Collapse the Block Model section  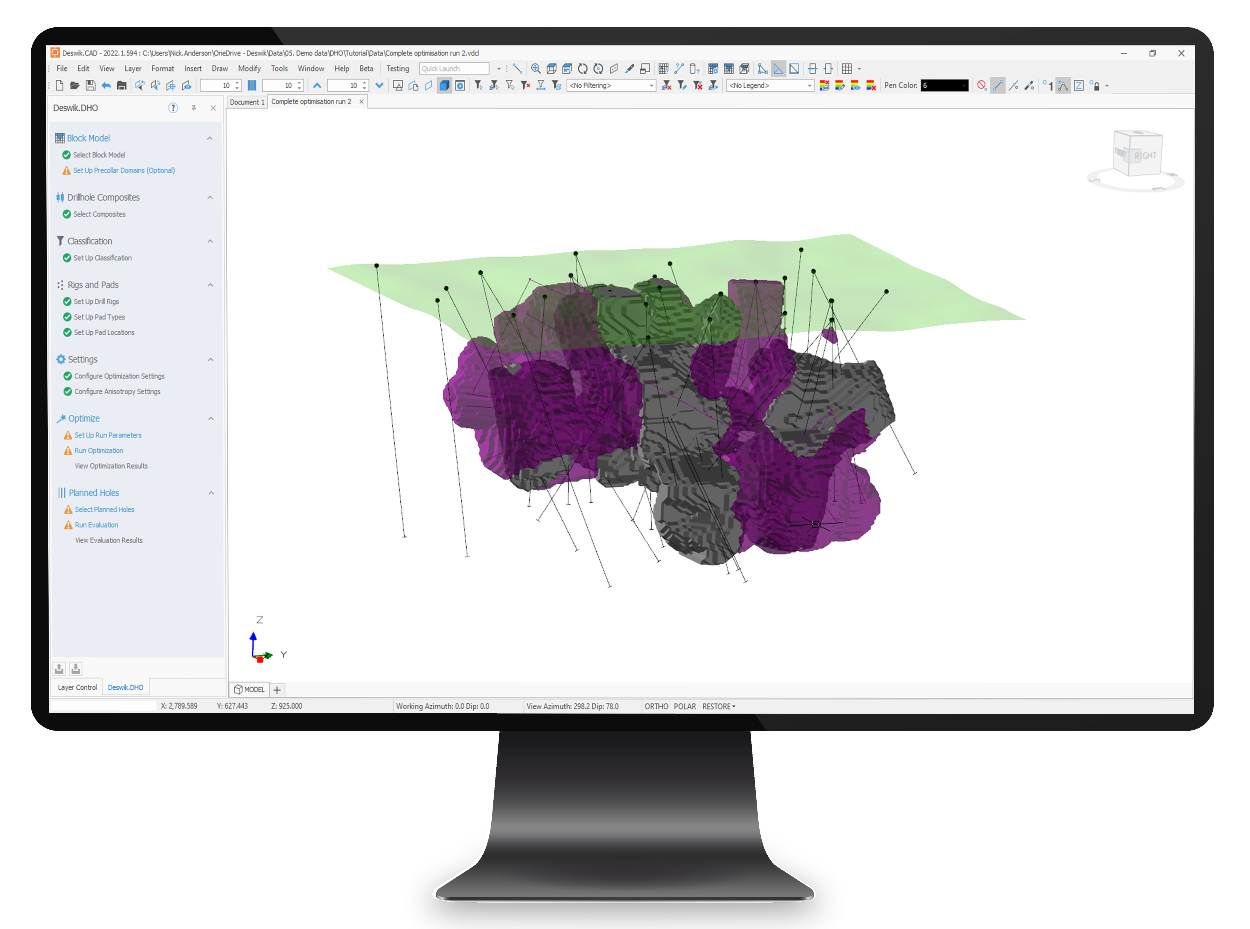210,138
